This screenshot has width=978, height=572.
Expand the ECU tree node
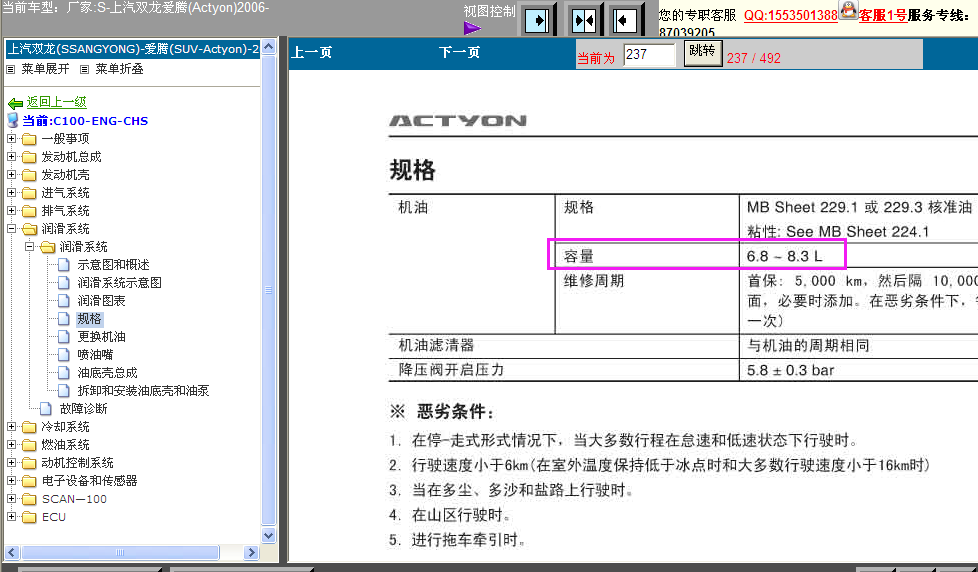pos(11,516)
